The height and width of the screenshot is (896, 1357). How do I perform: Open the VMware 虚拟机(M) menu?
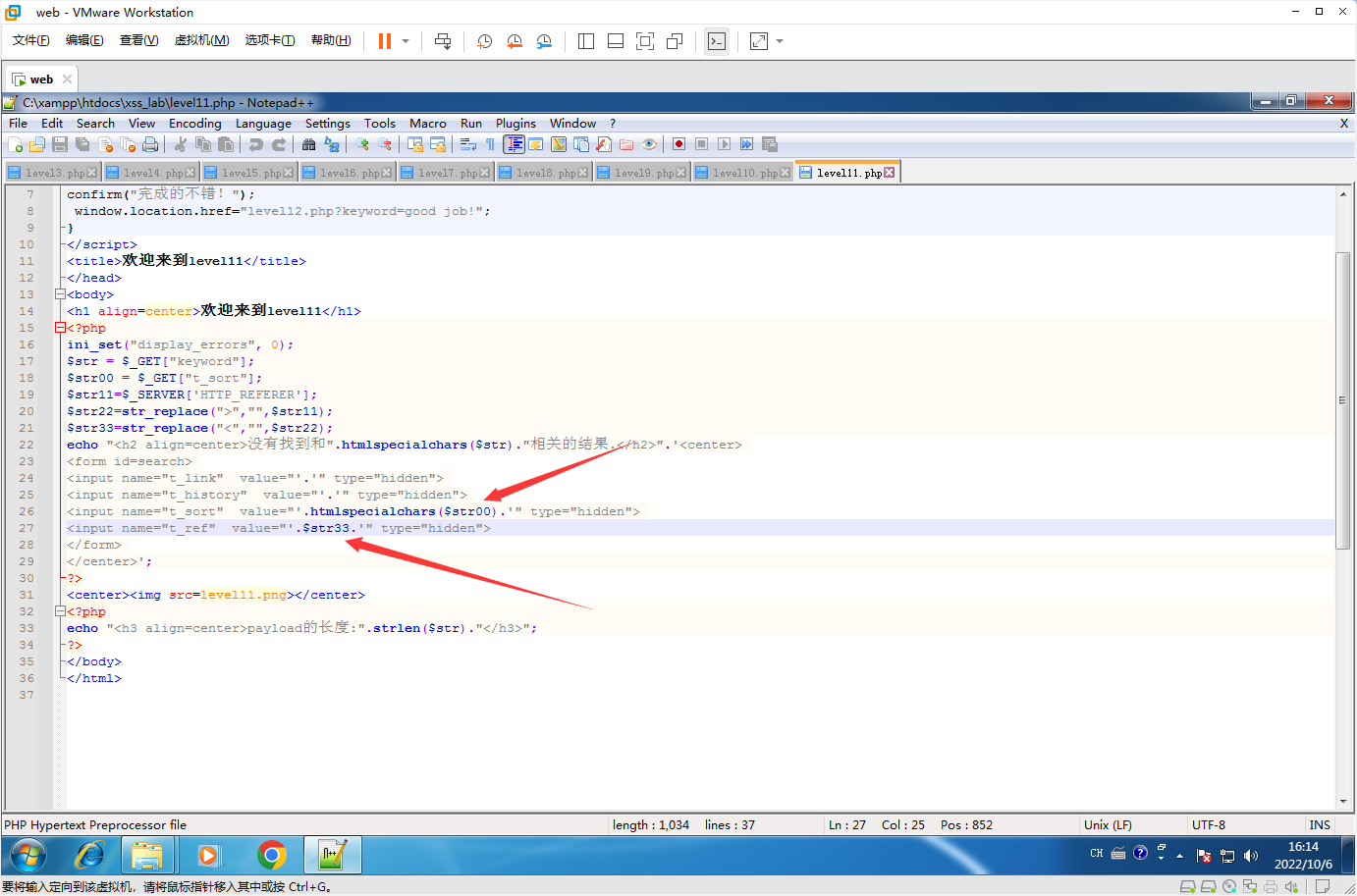[x=201, y=40]
